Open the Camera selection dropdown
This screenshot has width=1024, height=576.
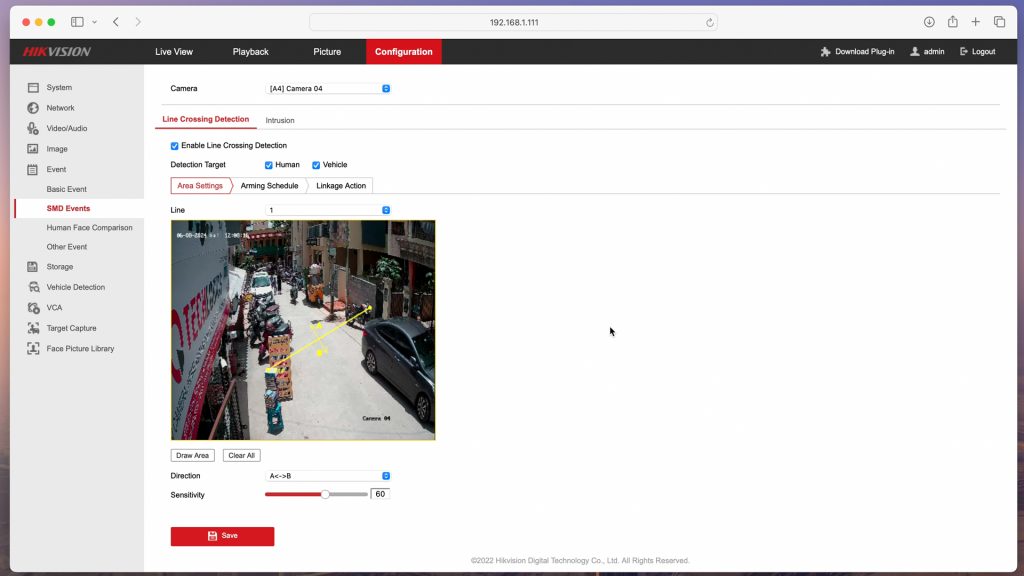tap(328, 89)
